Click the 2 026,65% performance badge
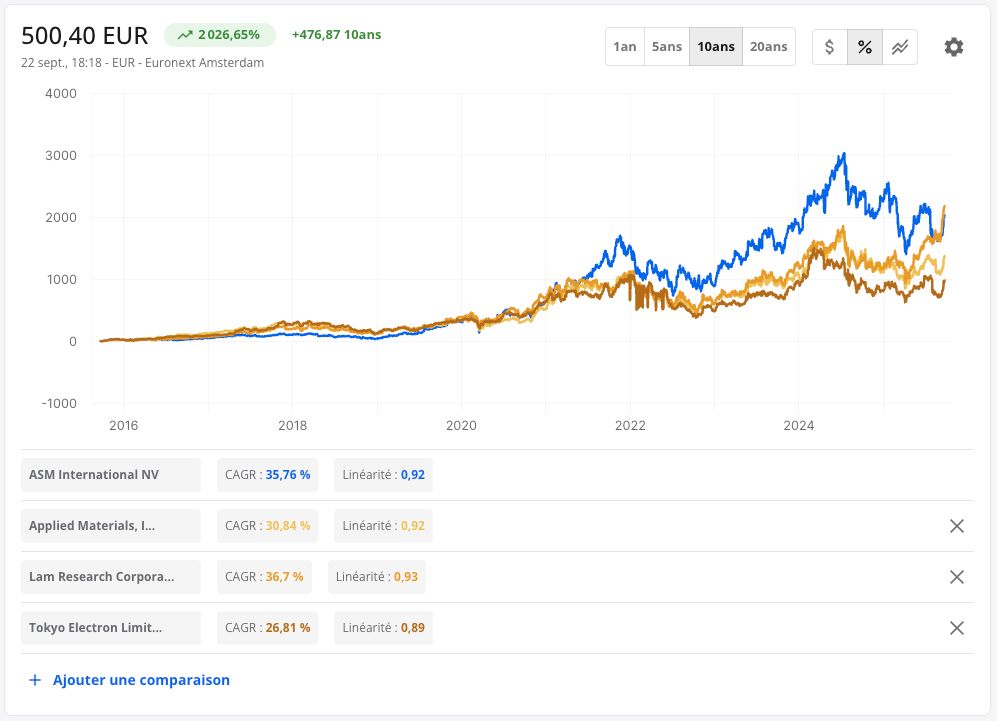 click(x=220, y=35)
